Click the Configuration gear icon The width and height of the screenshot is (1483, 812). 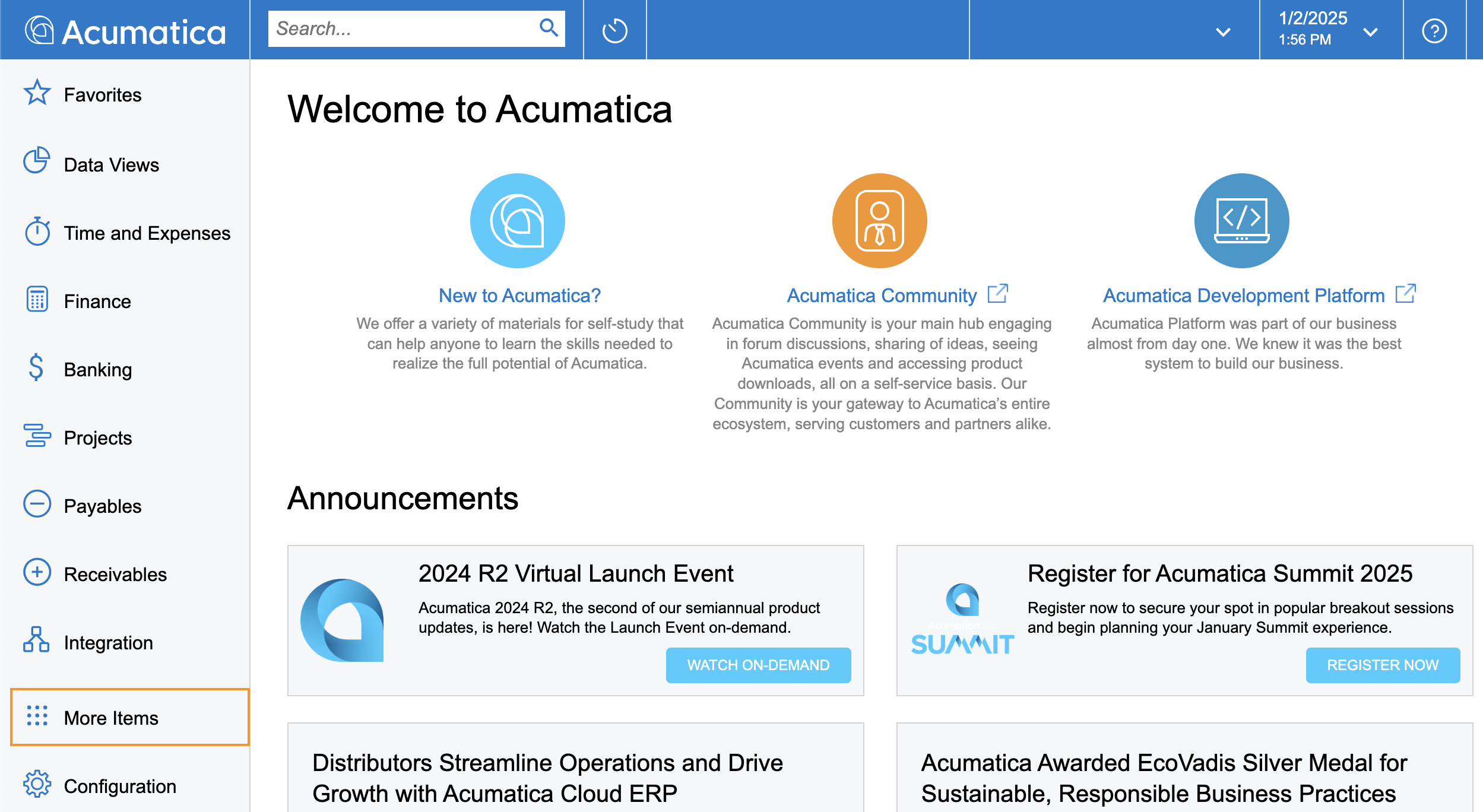[37, 784]
